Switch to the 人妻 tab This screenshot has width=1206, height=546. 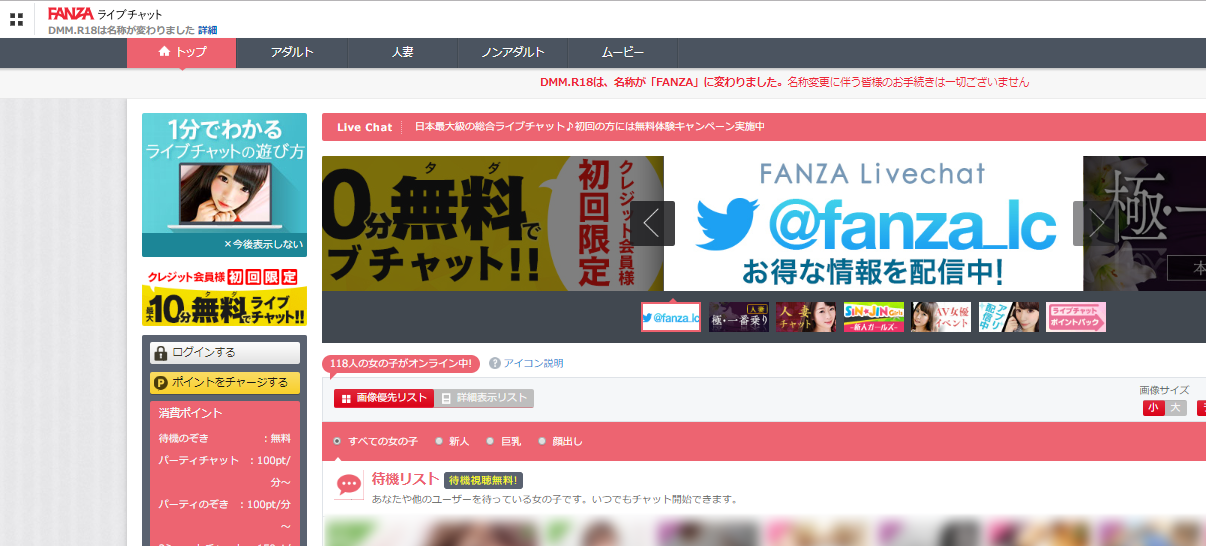[402, 53]
